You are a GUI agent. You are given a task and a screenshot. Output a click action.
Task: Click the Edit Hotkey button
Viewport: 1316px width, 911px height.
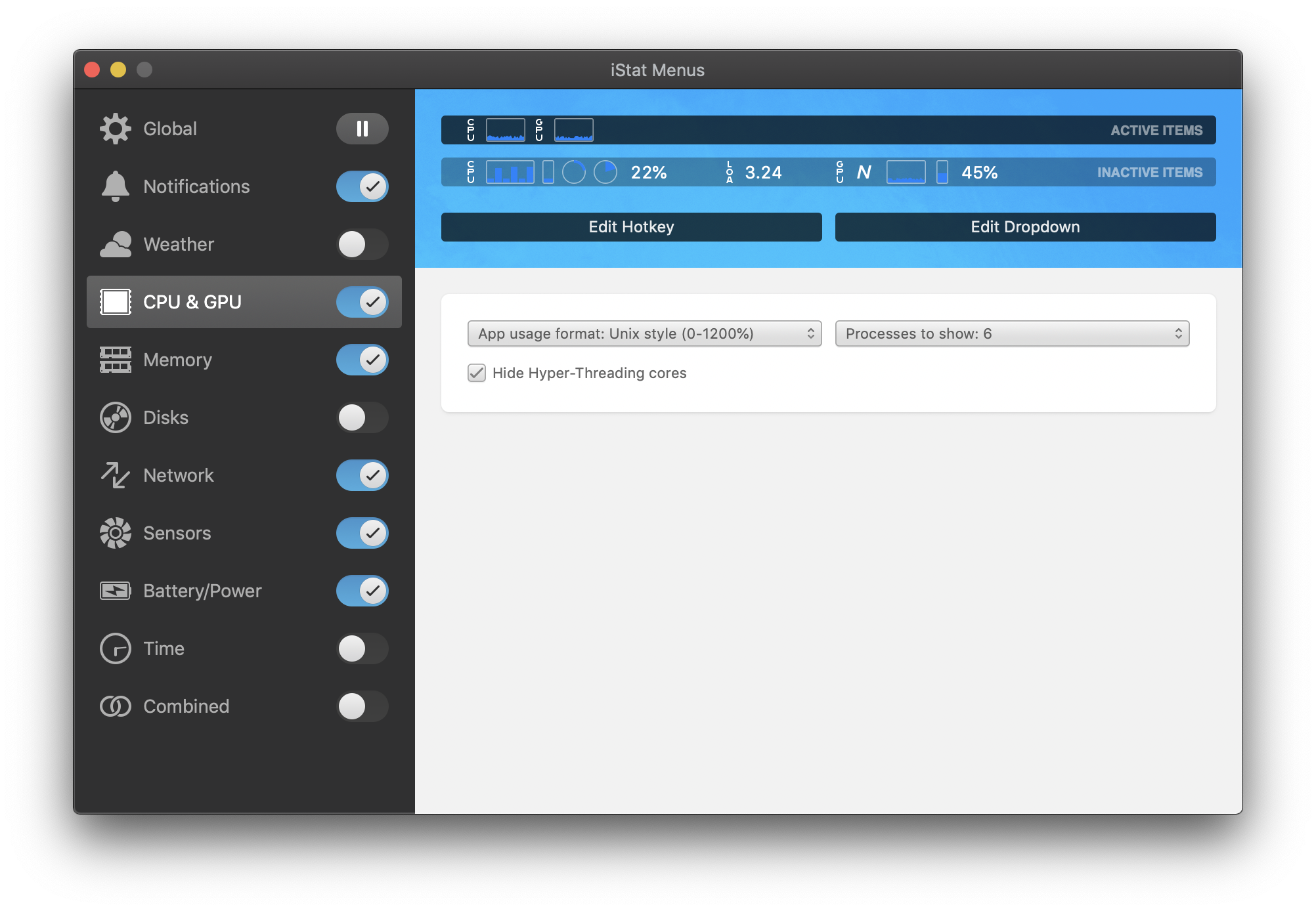pos(631,227)
